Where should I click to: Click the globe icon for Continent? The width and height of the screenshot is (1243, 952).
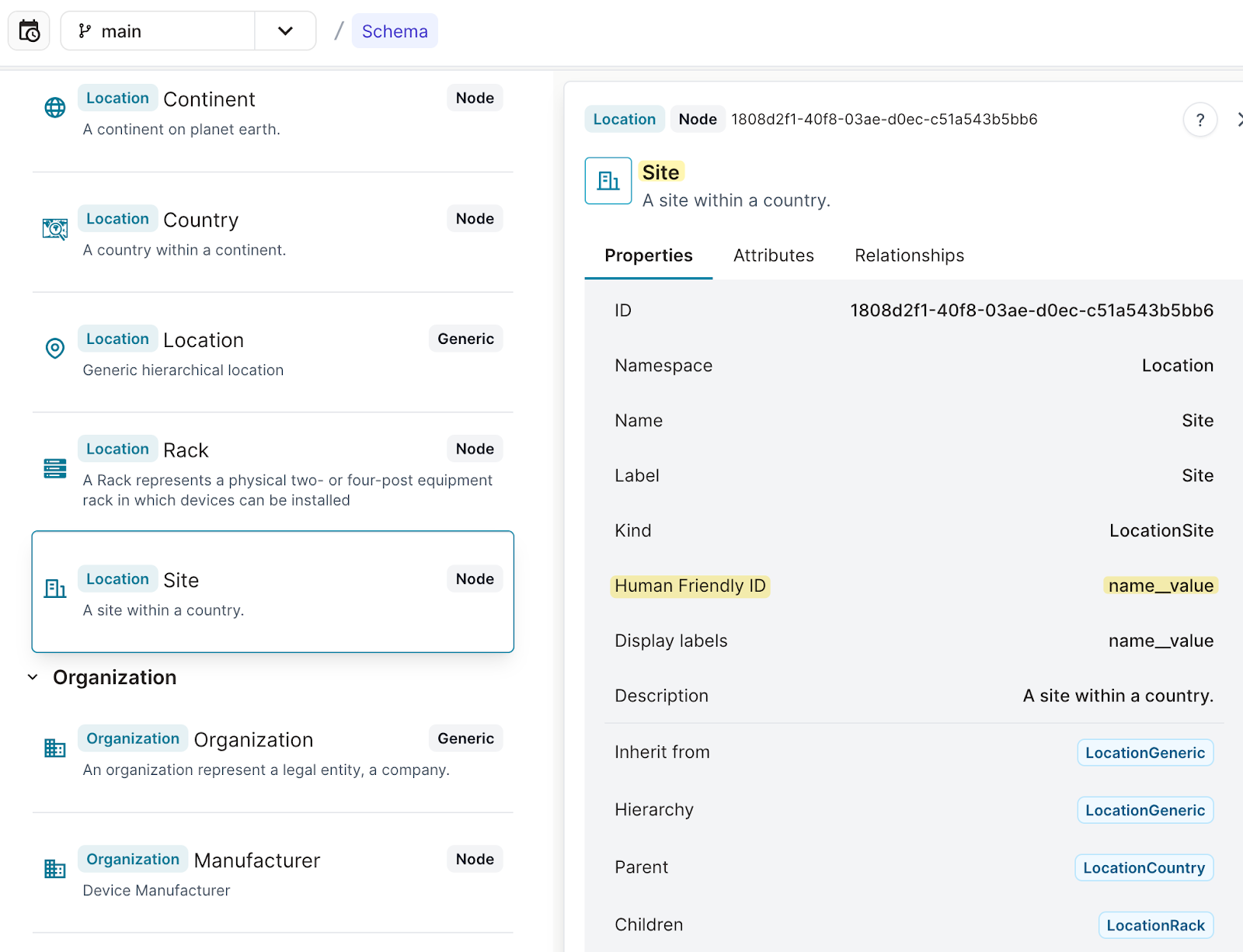tap(55, 107)
